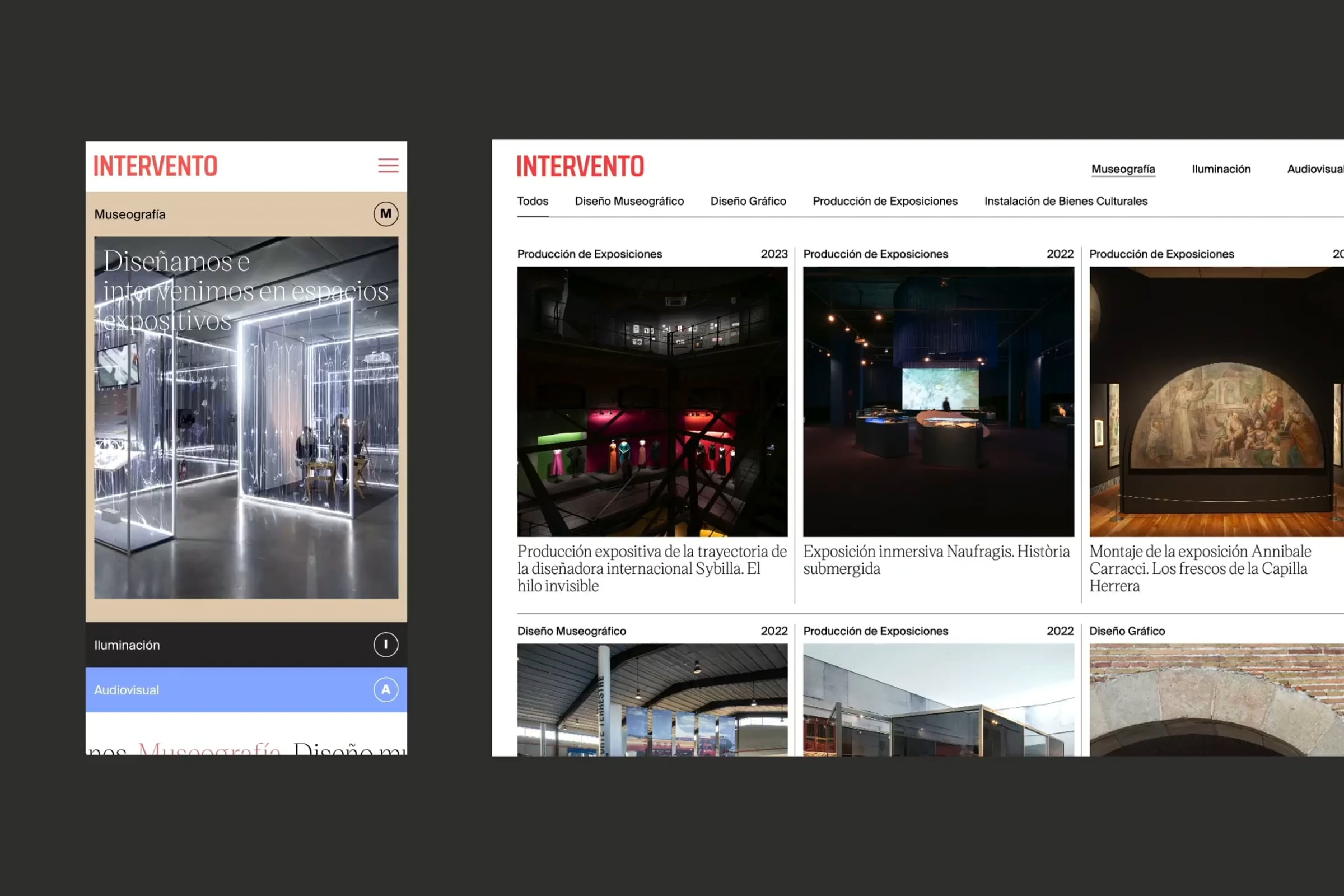Open the hamburger menu icon

pos(388,166)
